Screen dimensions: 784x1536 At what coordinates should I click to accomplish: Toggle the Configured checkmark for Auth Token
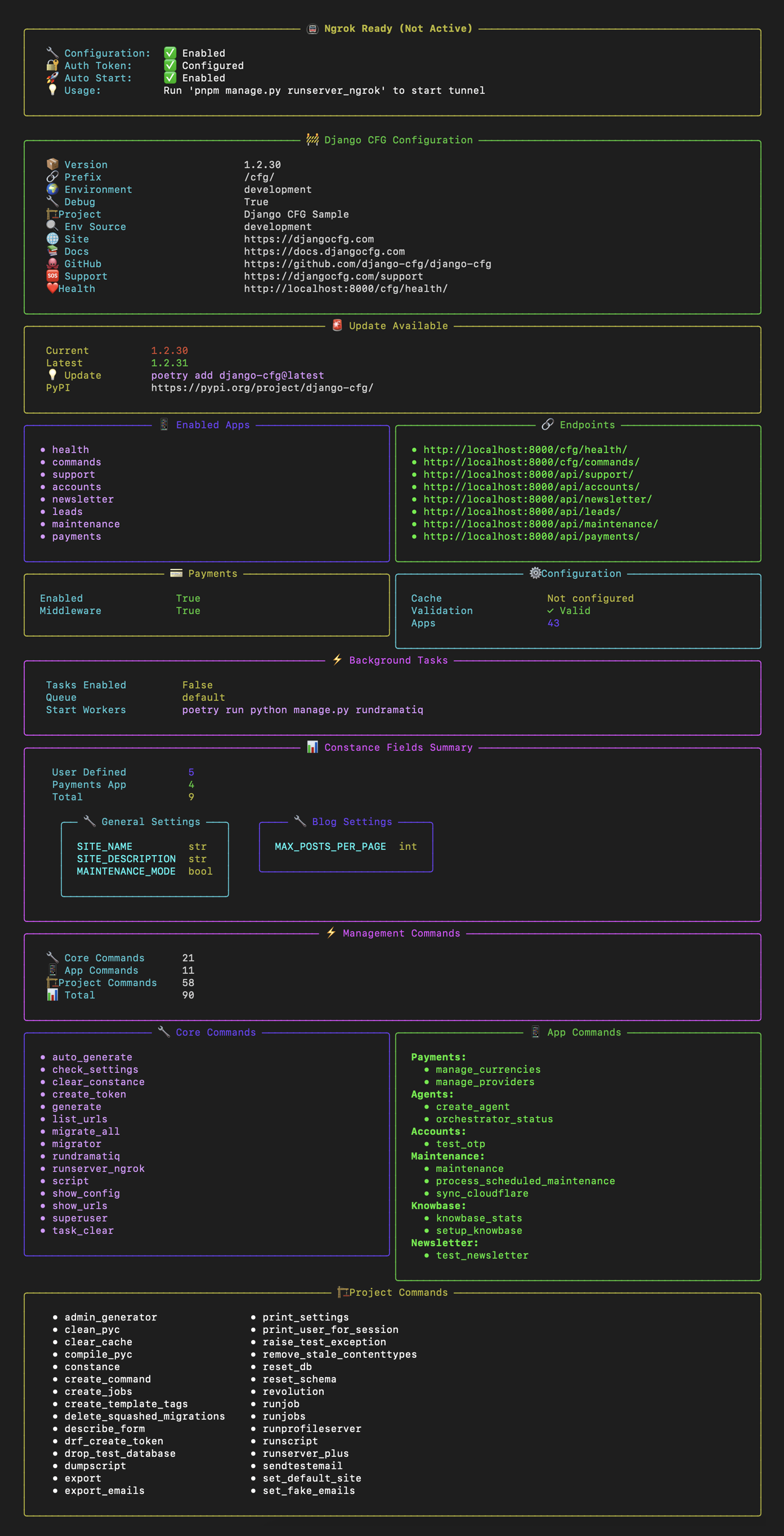point(171,65)
